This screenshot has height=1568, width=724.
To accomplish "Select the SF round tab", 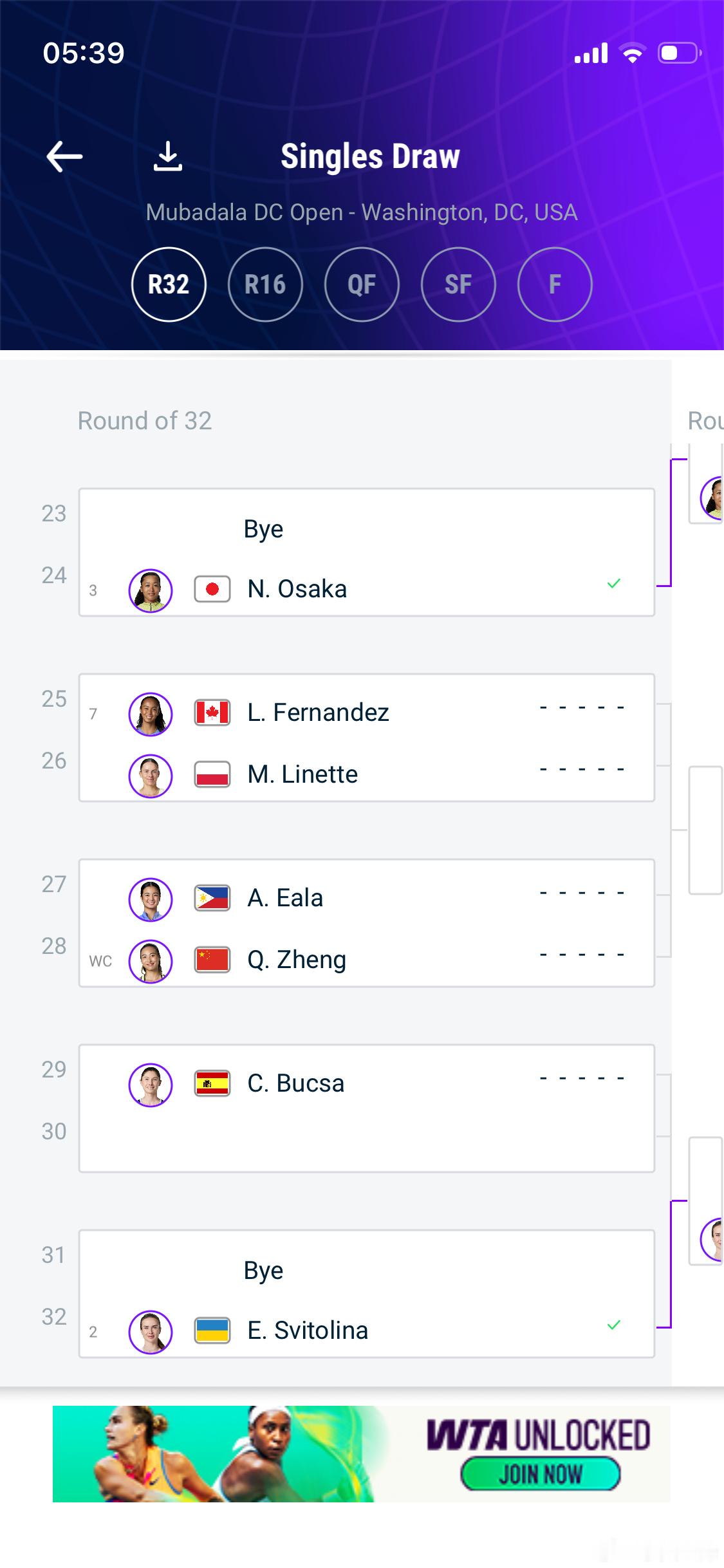I will pyautogui.click(x=458, y=285).
